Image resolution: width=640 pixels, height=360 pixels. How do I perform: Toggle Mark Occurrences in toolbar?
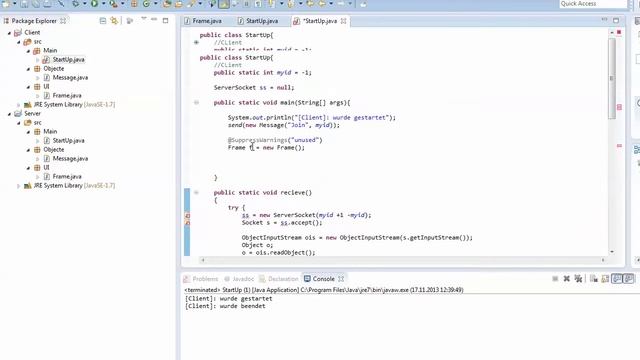click(x=224, y=4)
